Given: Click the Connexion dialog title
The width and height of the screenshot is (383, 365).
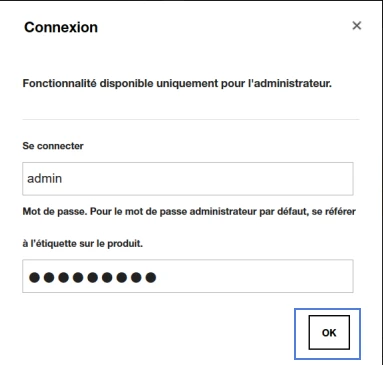Looking at the screenshot, I should point(61,27).
